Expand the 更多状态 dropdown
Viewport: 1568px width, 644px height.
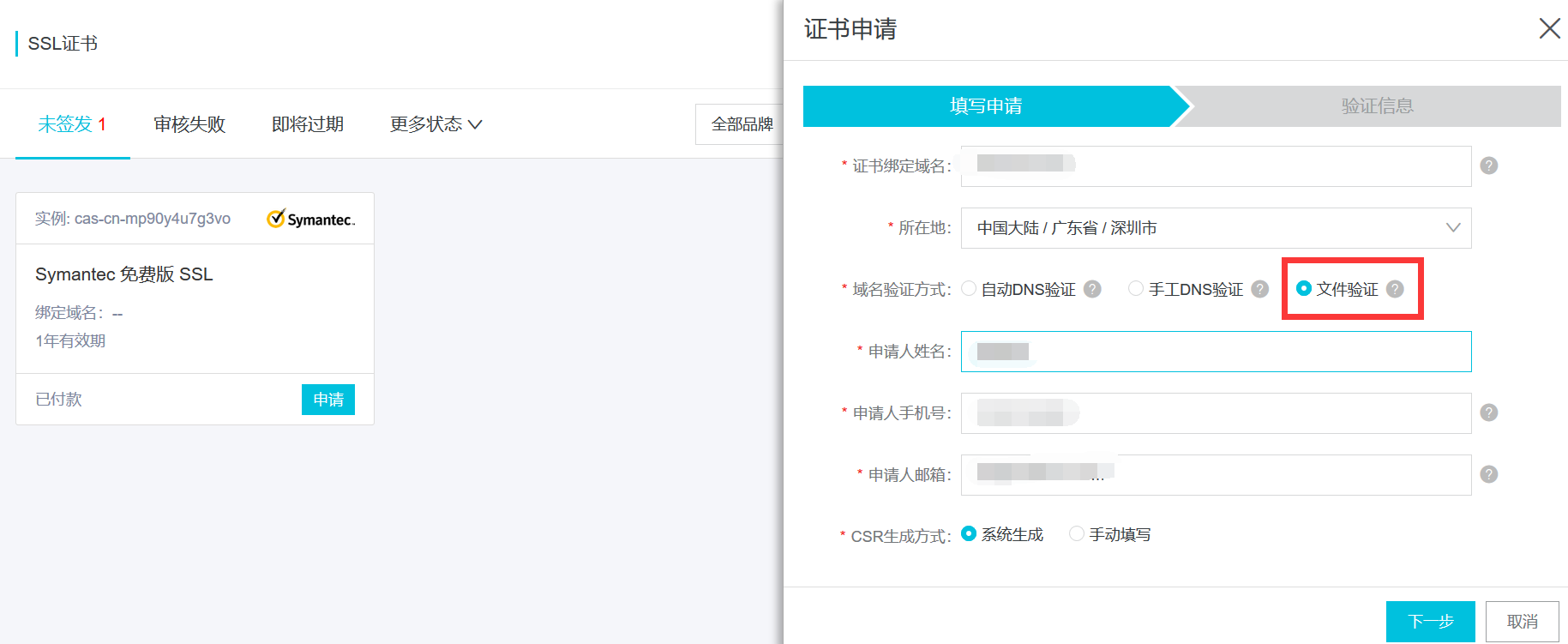(x=436, y=124)
